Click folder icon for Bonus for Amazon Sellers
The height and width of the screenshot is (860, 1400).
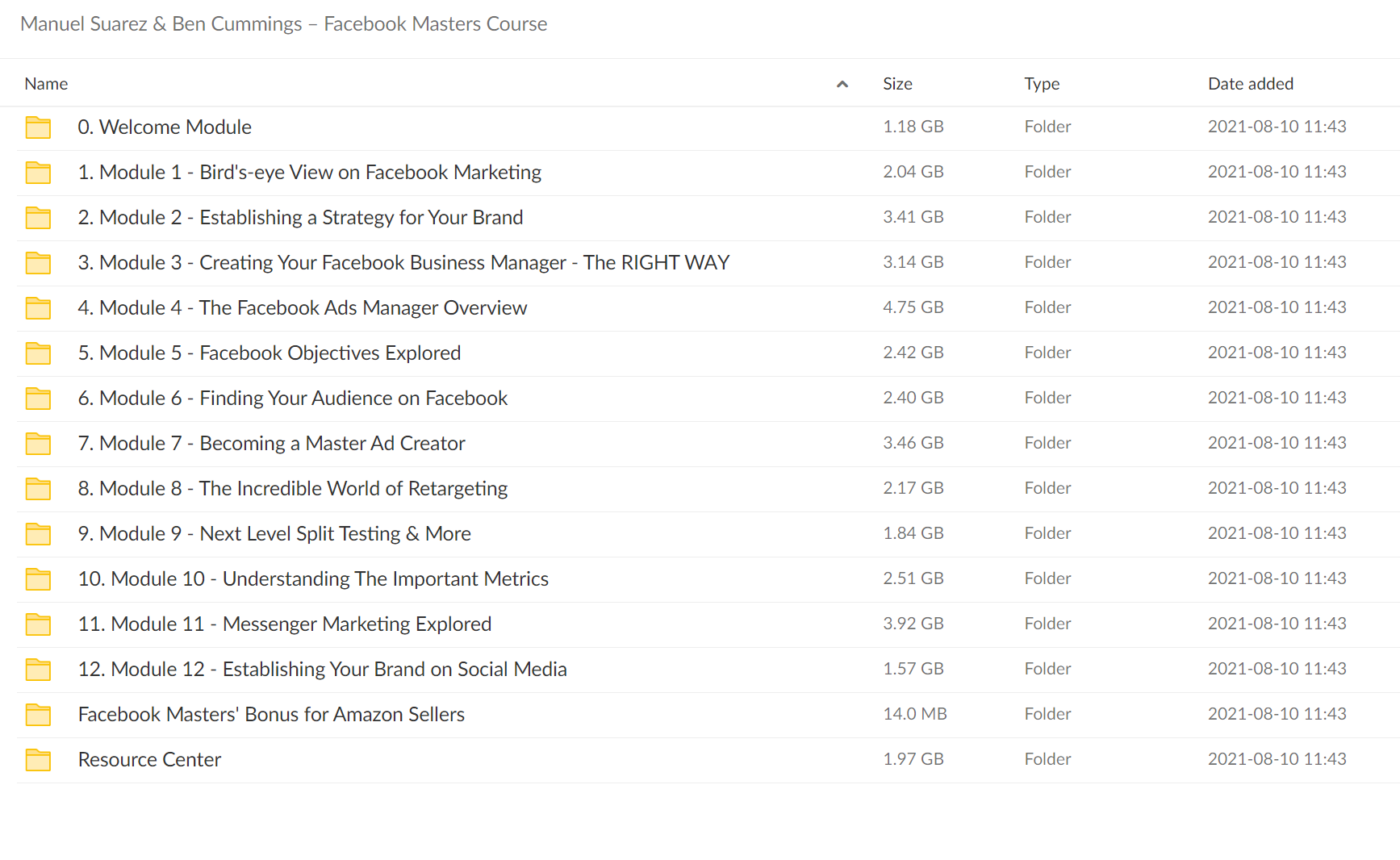tap(38, 715)
